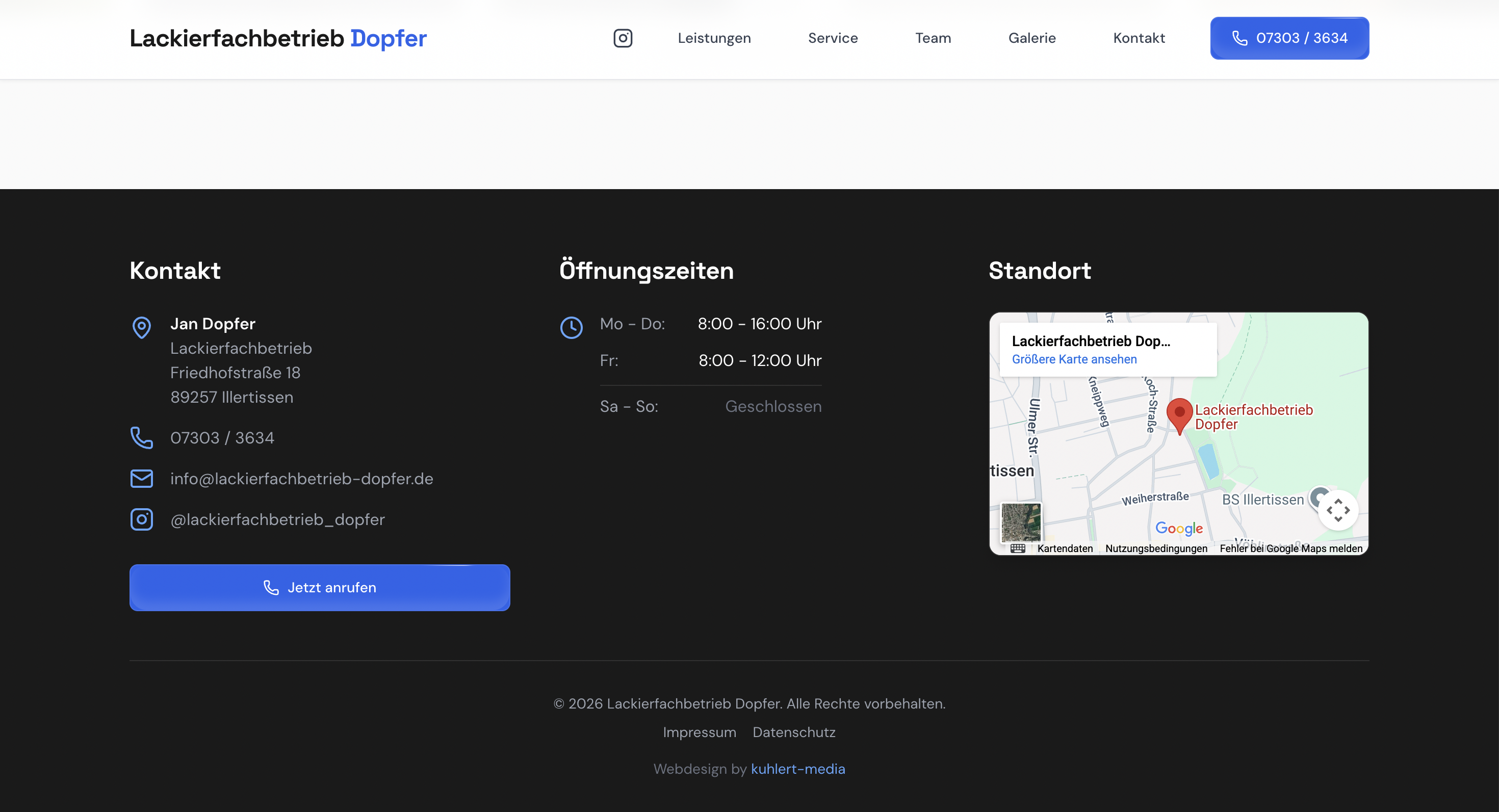This screenshot has height=812, width=1499.
Task: Click the Instagram icon beside @lackierfachbetrieb_dopfer
Action: pyautogui.click(x=141, y=519)
